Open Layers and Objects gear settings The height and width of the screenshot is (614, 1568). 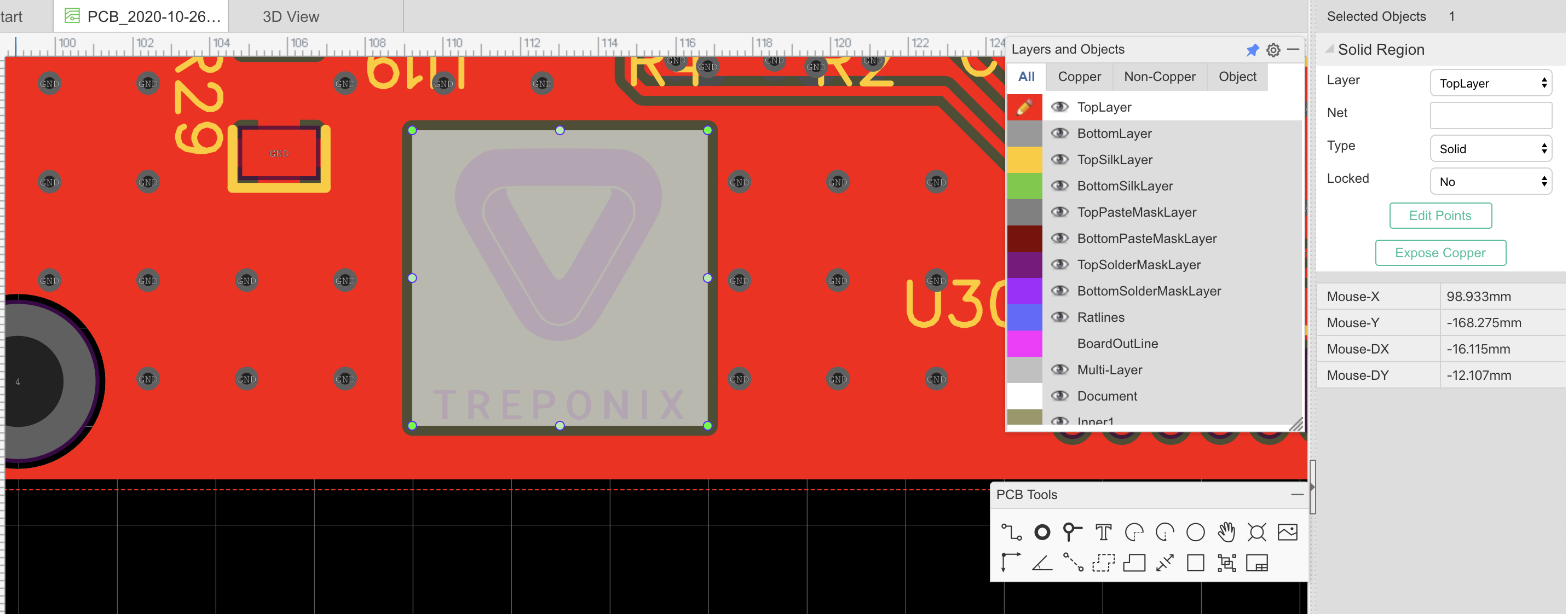(1273, 50)
